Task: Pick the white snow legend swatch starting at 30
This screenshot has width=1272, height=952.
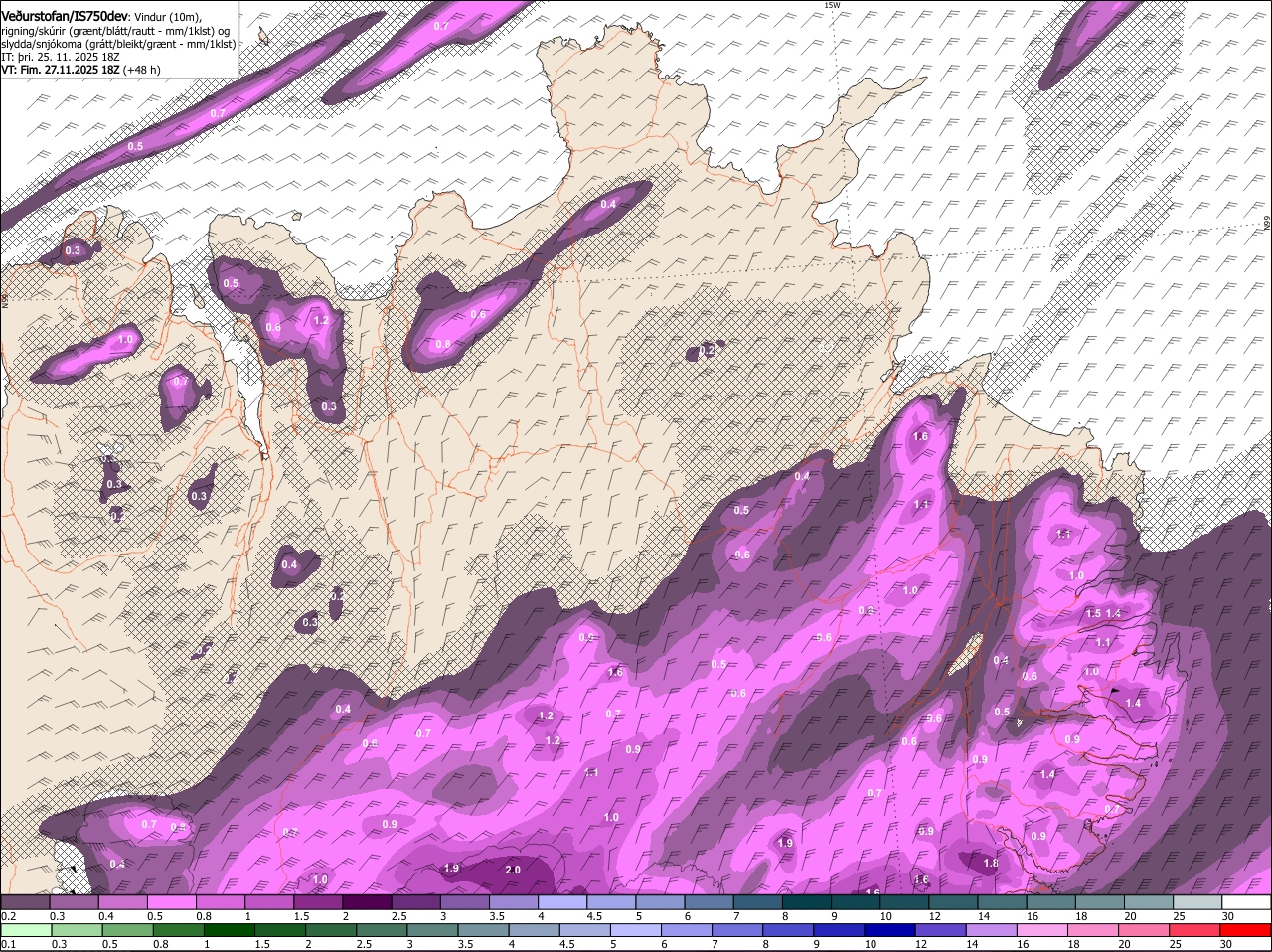Action: tap(1246, 902)
